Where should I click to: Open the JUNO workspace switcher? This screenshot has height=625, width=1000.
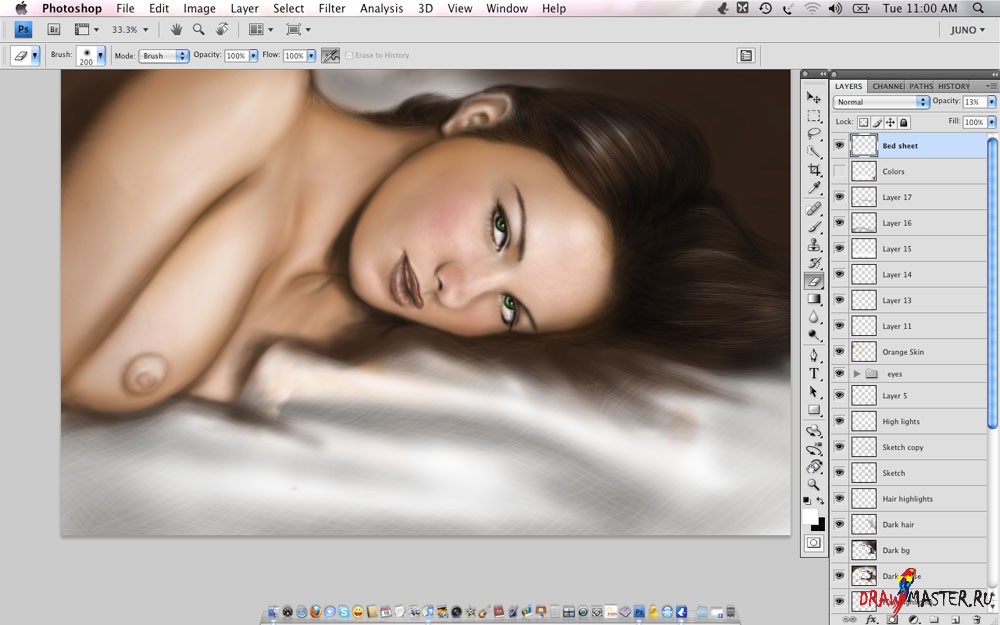[x=967, y=30]
